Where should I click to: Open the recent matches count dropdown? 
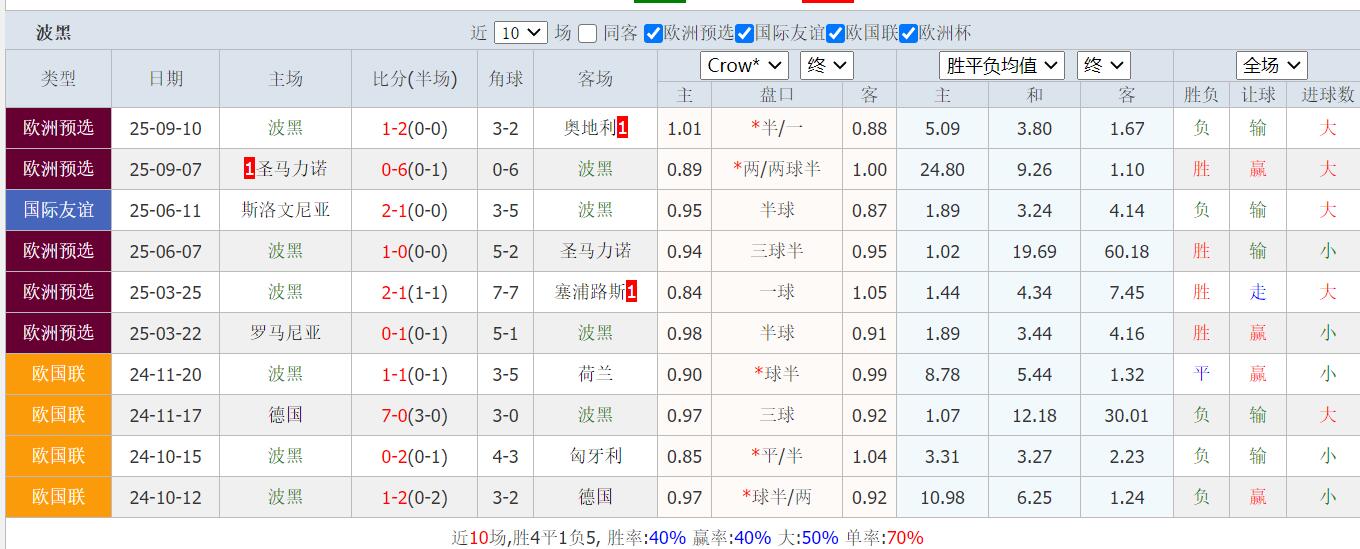521,33
